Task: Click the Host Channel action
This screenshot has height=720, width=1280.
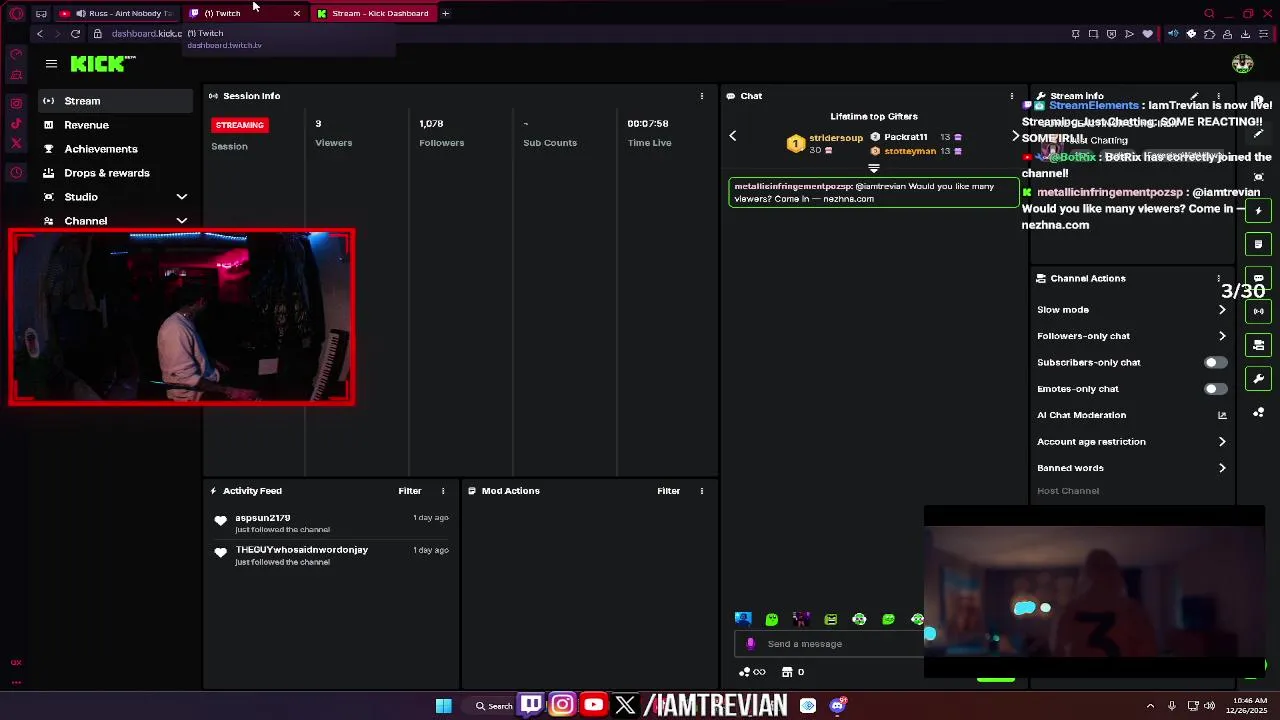Action: click(x=1068, y=491)
